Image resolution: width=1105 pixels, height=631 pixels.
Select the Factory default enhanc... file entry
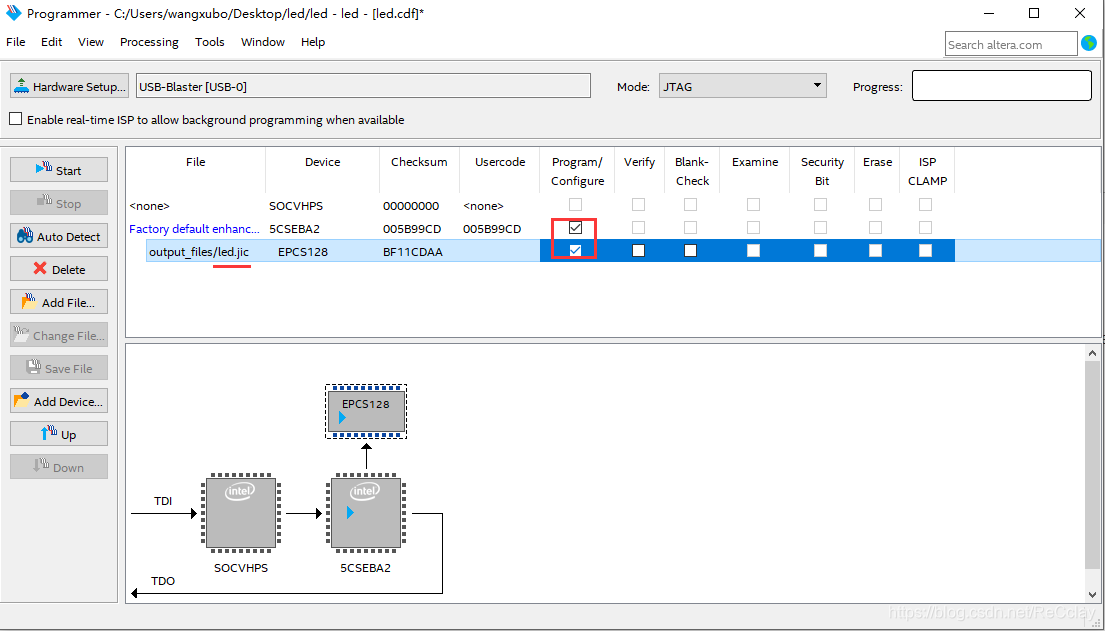tap(194, 228)
